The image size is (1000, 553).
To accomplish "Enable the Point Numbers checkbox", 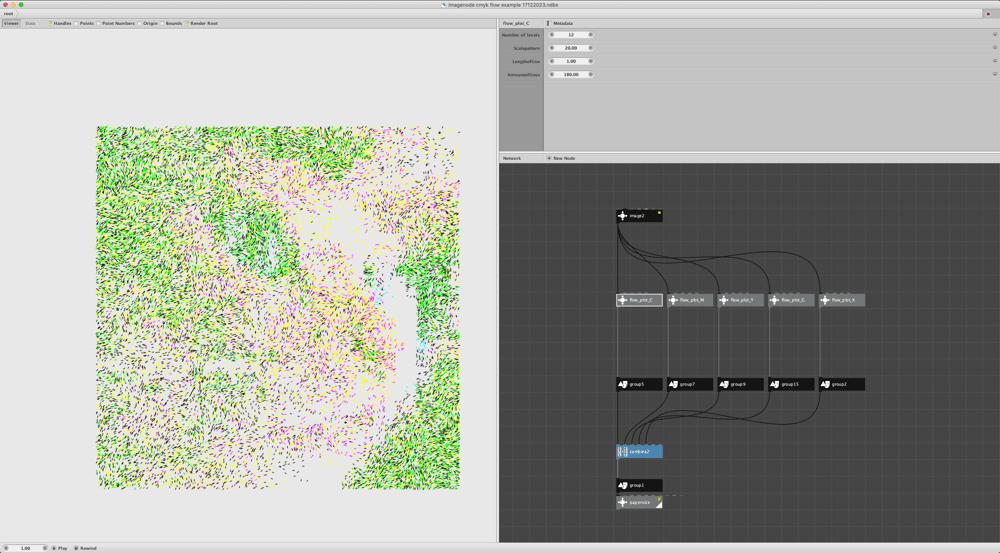I will [x=98, y=23].
